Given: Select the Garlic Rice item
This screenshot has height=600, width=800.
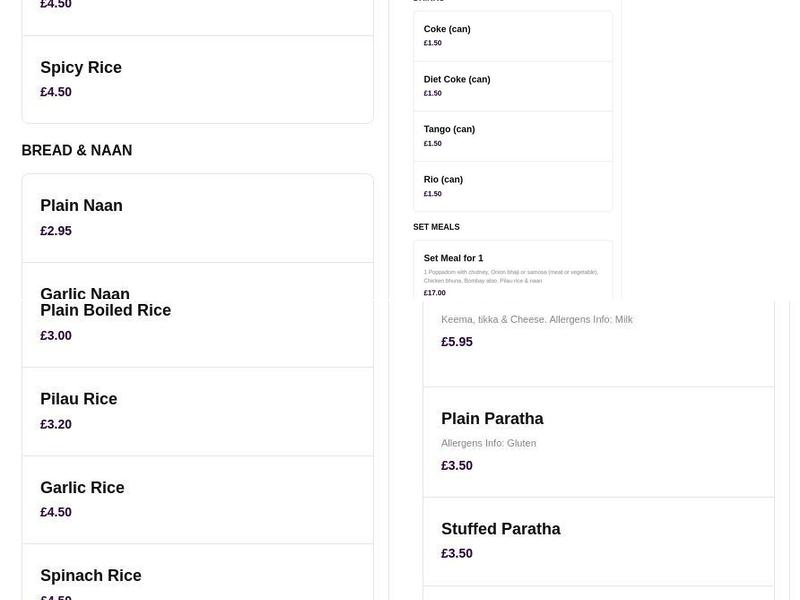Looking at the screenshot, I should pyautogui.click(x=197, y=499).
